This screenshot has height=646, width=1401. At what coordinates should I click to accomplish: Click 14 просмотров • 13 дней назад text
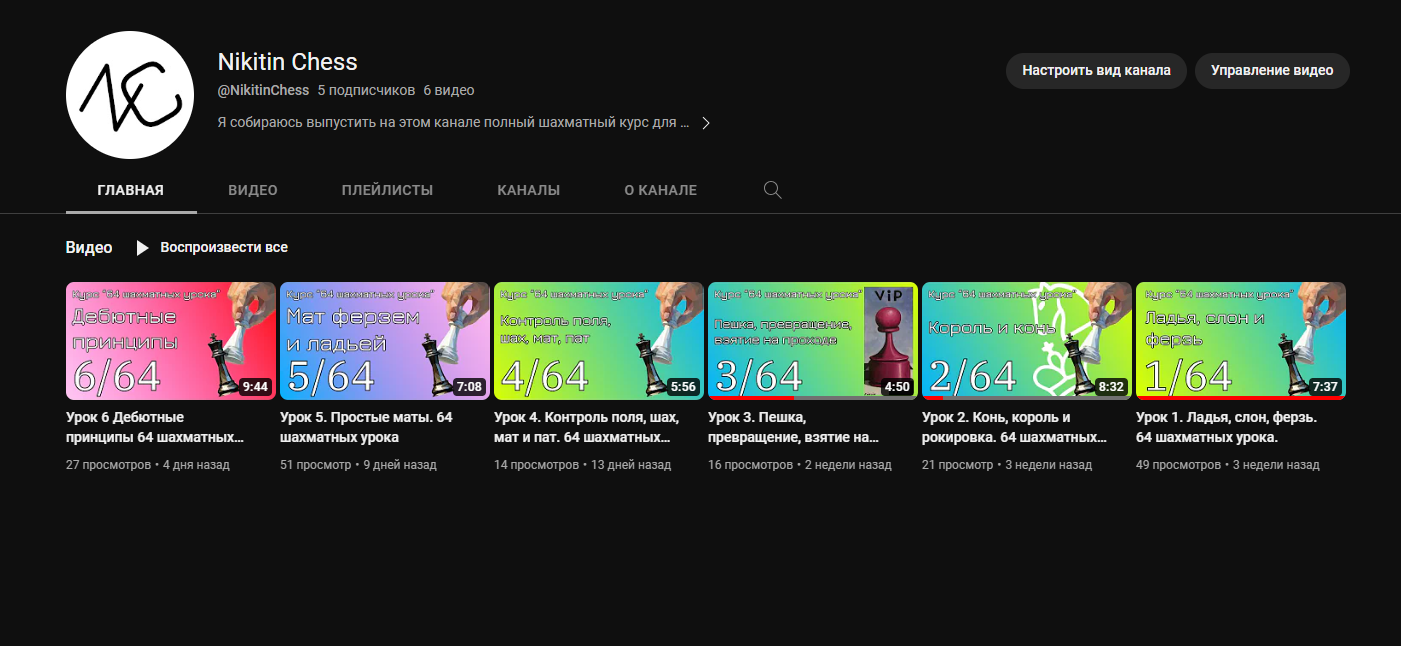click(583, 465)
